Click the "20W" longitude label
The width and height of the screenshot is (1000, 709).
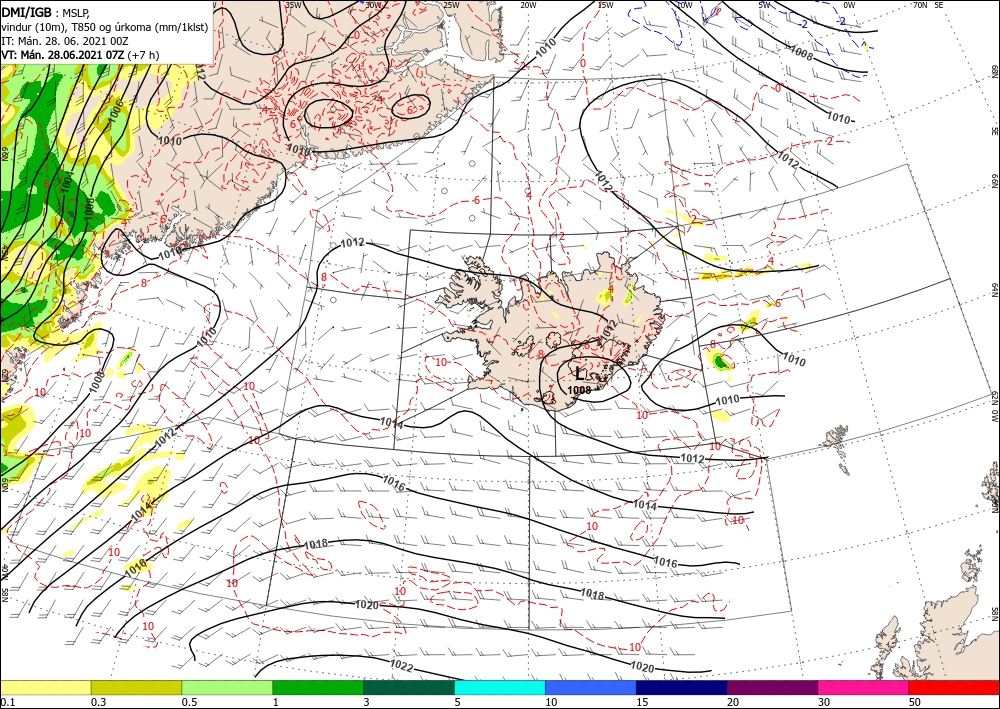point(529,4)
